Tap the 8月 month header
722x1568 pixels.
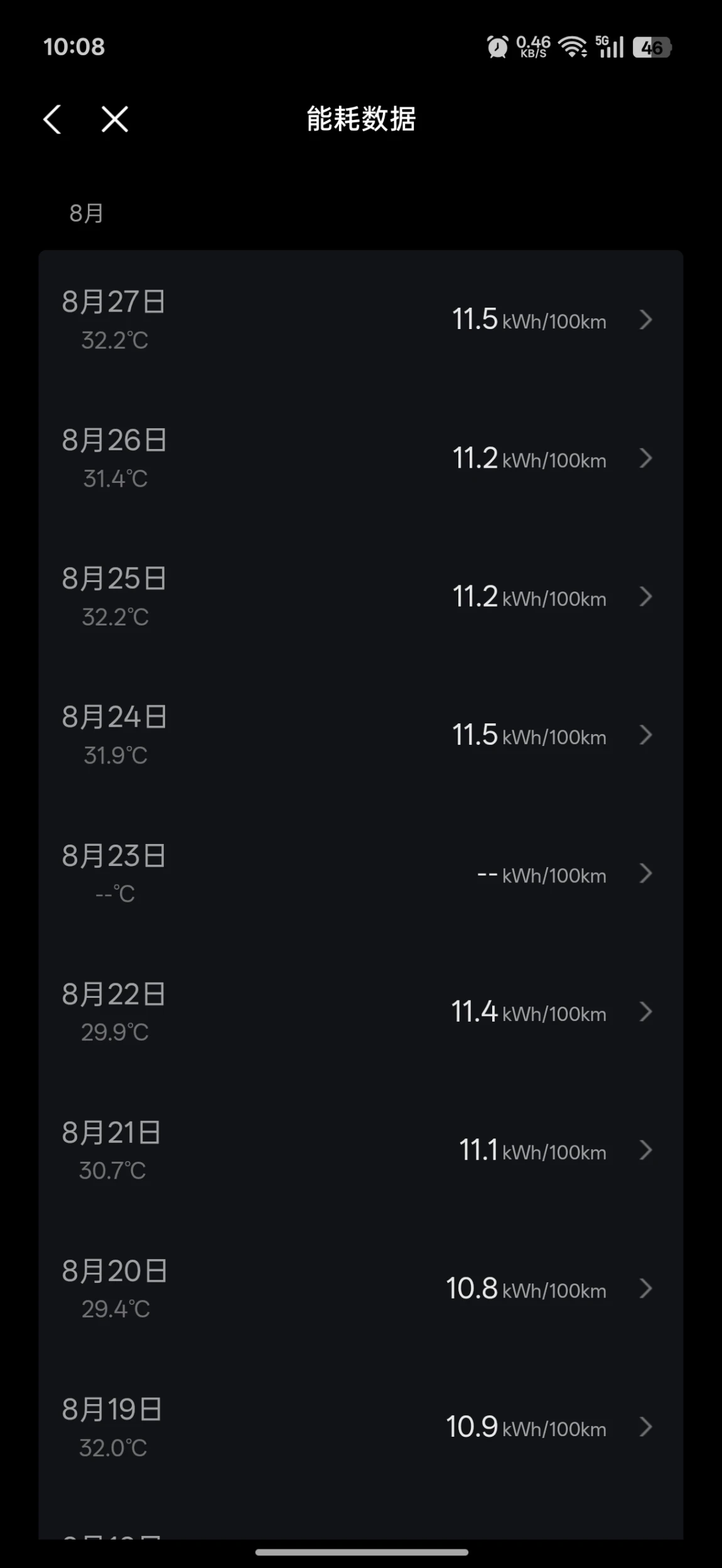[86, 213]
